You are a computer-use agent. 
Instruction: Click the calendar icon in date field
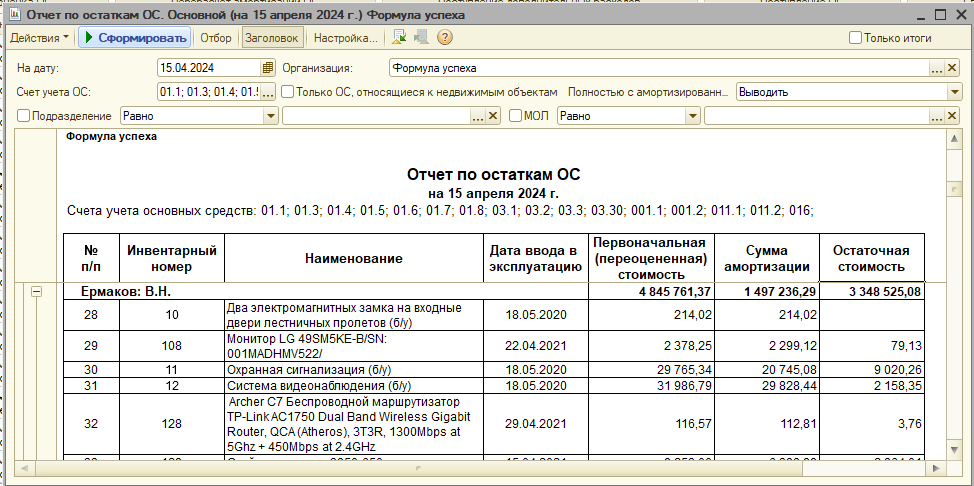click(267, 68)
